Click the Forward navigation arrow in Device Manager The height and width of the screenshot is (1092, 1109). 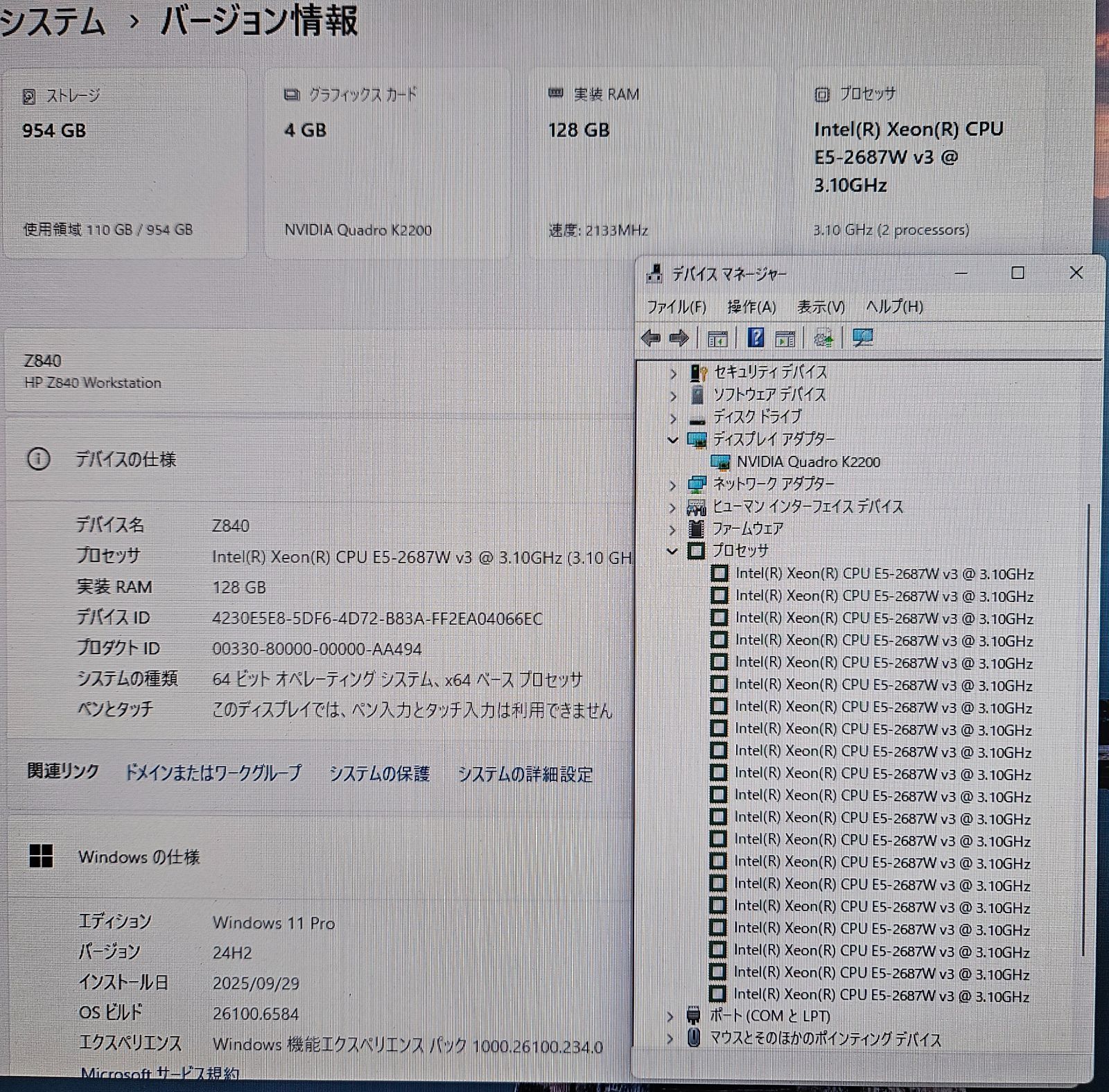click(680, 338)
